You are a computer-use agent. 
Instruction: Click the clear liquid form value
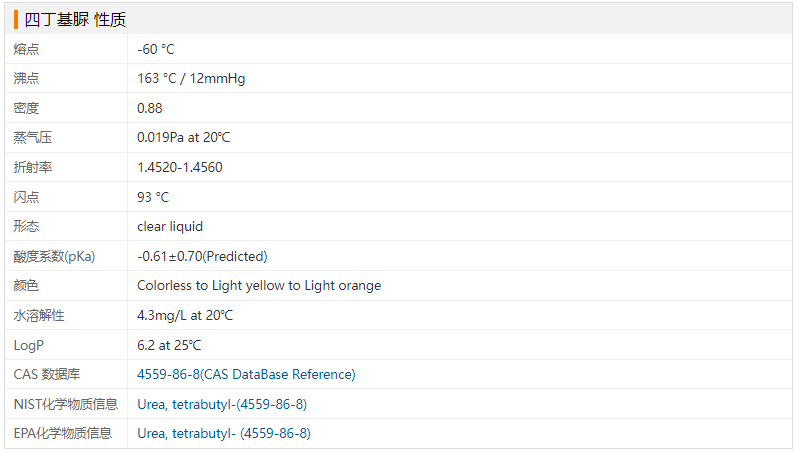170,226
